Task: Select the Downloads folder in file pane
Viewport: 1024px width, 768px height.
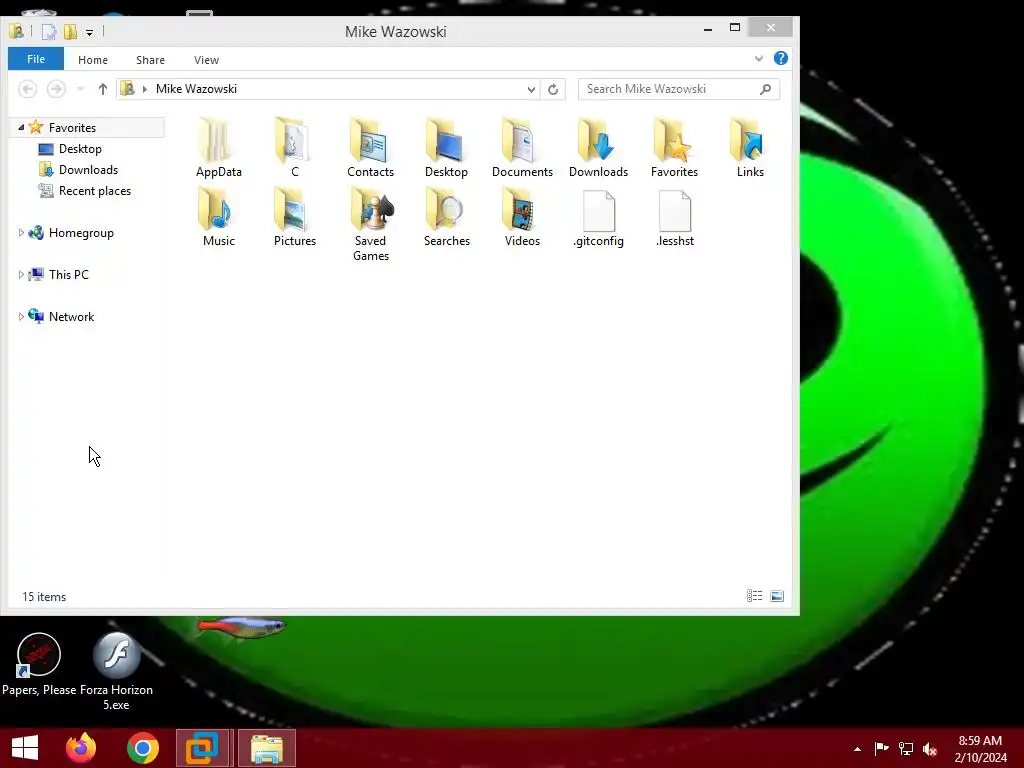Action: click(x=598, y=148)
